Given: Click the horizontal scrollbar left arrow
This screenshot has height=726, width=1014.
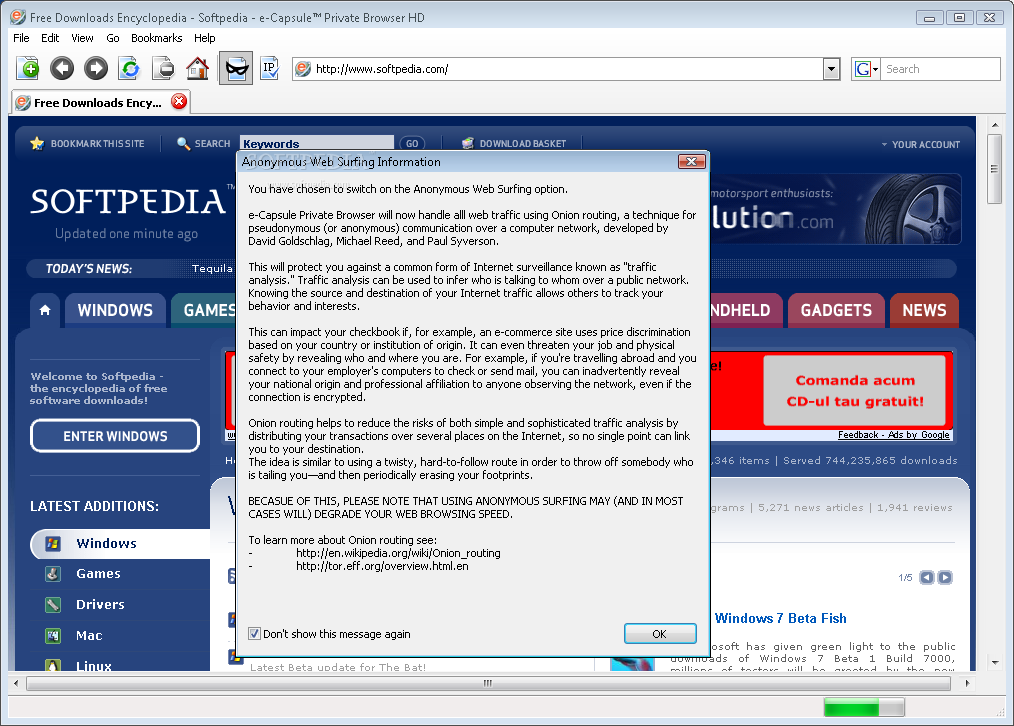Looking at the screenshot, I should (x=16, y=683).
